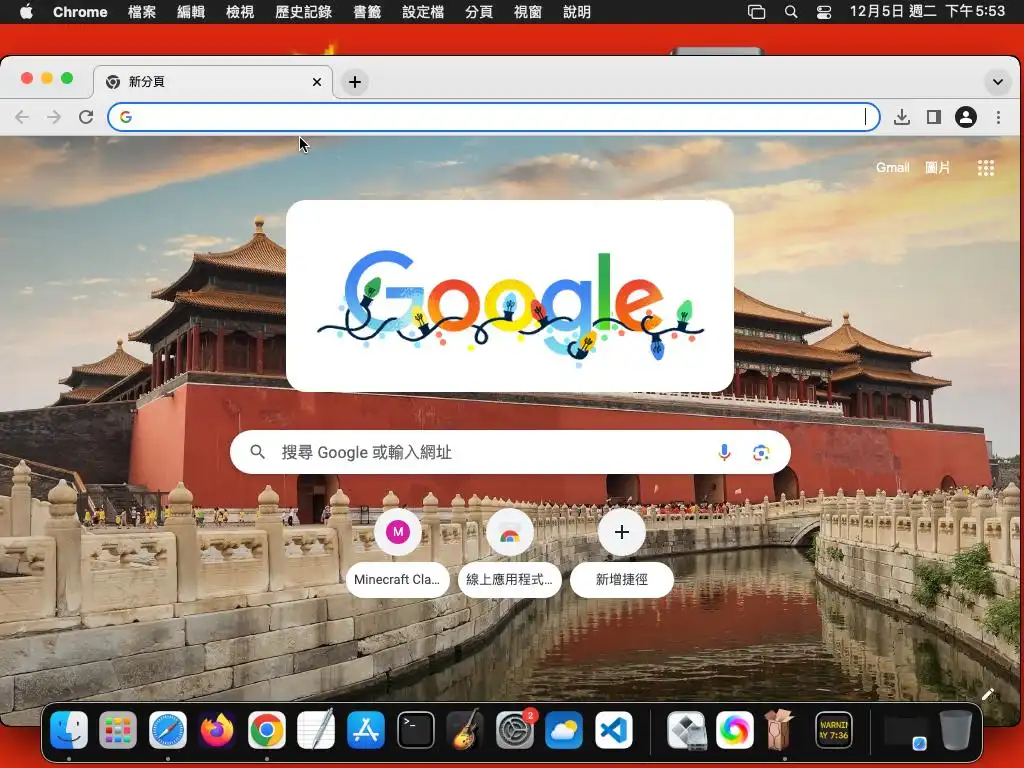The width and height of the screenshot is (1024, 768).
Task: Click 新增捷徑 add shortcut button
Action: [622, 554]
